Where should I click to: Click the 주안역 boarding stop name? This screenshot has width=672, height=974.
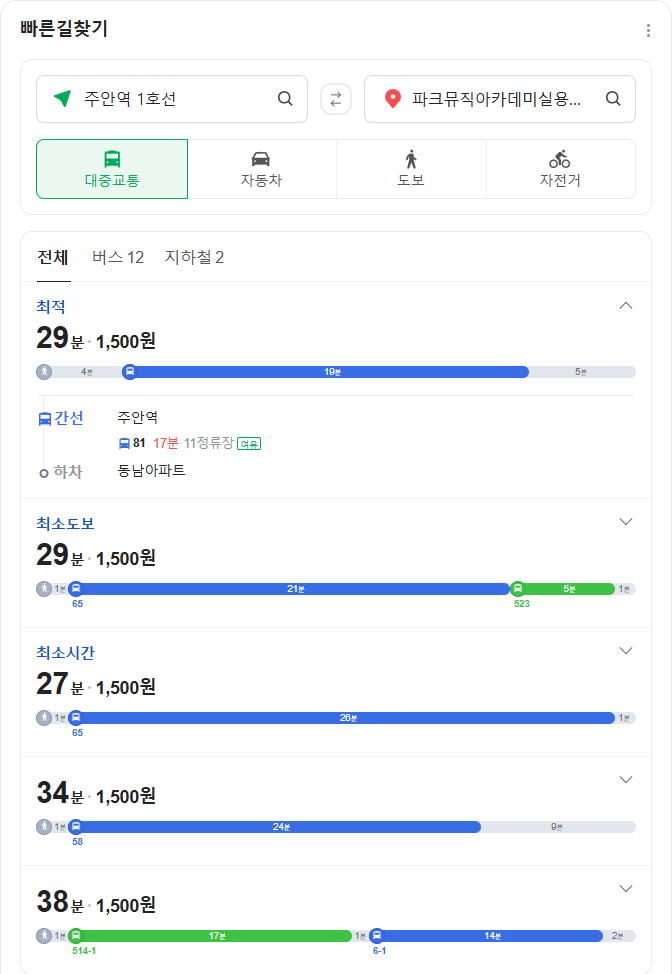tap(137, 417)
